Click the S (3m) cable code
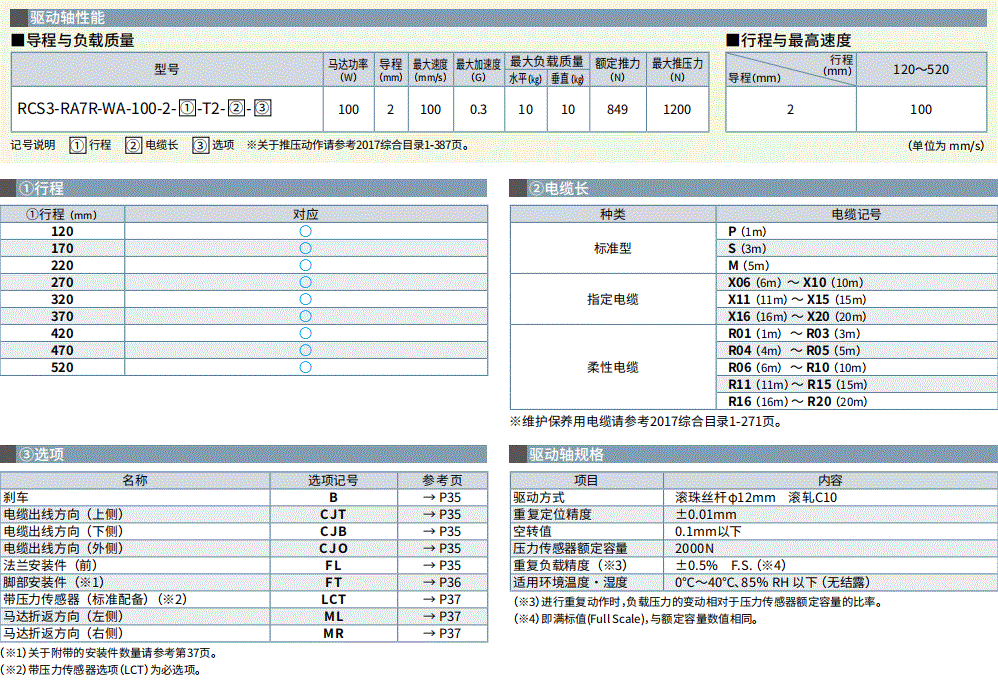The height and width of the screenshot is (695, 998). click(747, 249)
